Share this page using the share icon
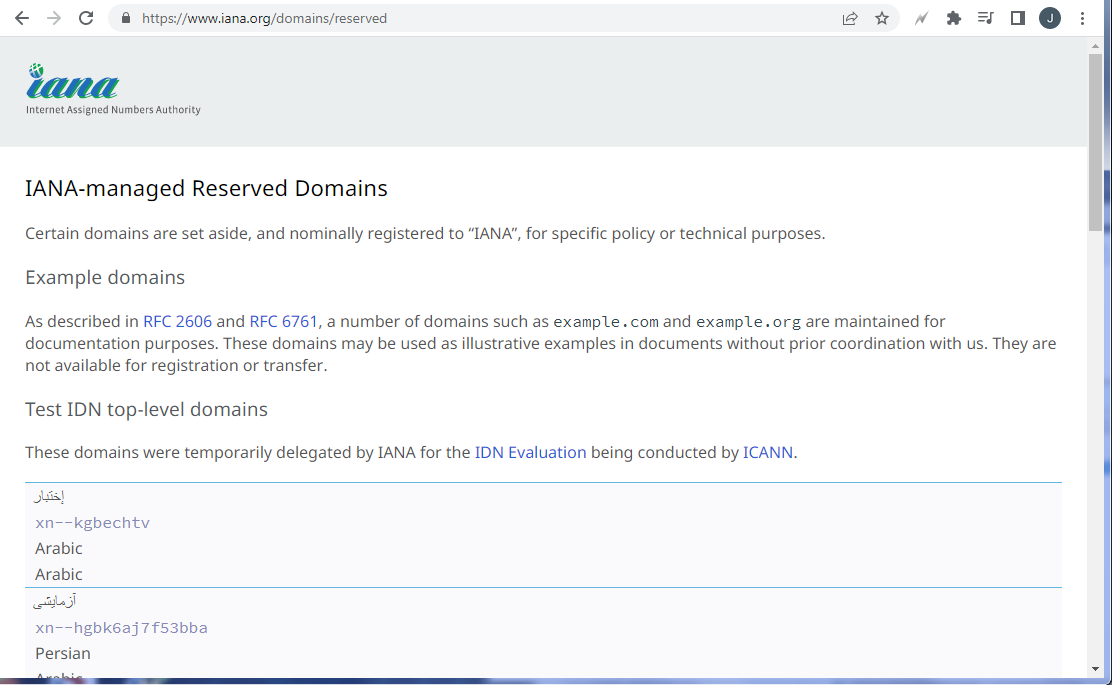The width and height of the screenshot is (1112, 685). point(850,18)
